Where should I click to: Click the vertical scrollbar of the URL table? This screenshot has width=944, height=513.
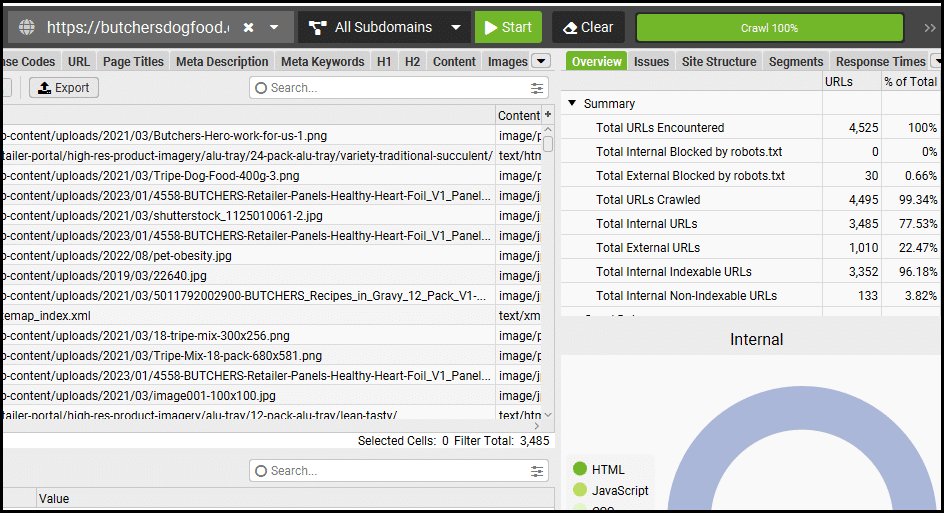point(548,145)
